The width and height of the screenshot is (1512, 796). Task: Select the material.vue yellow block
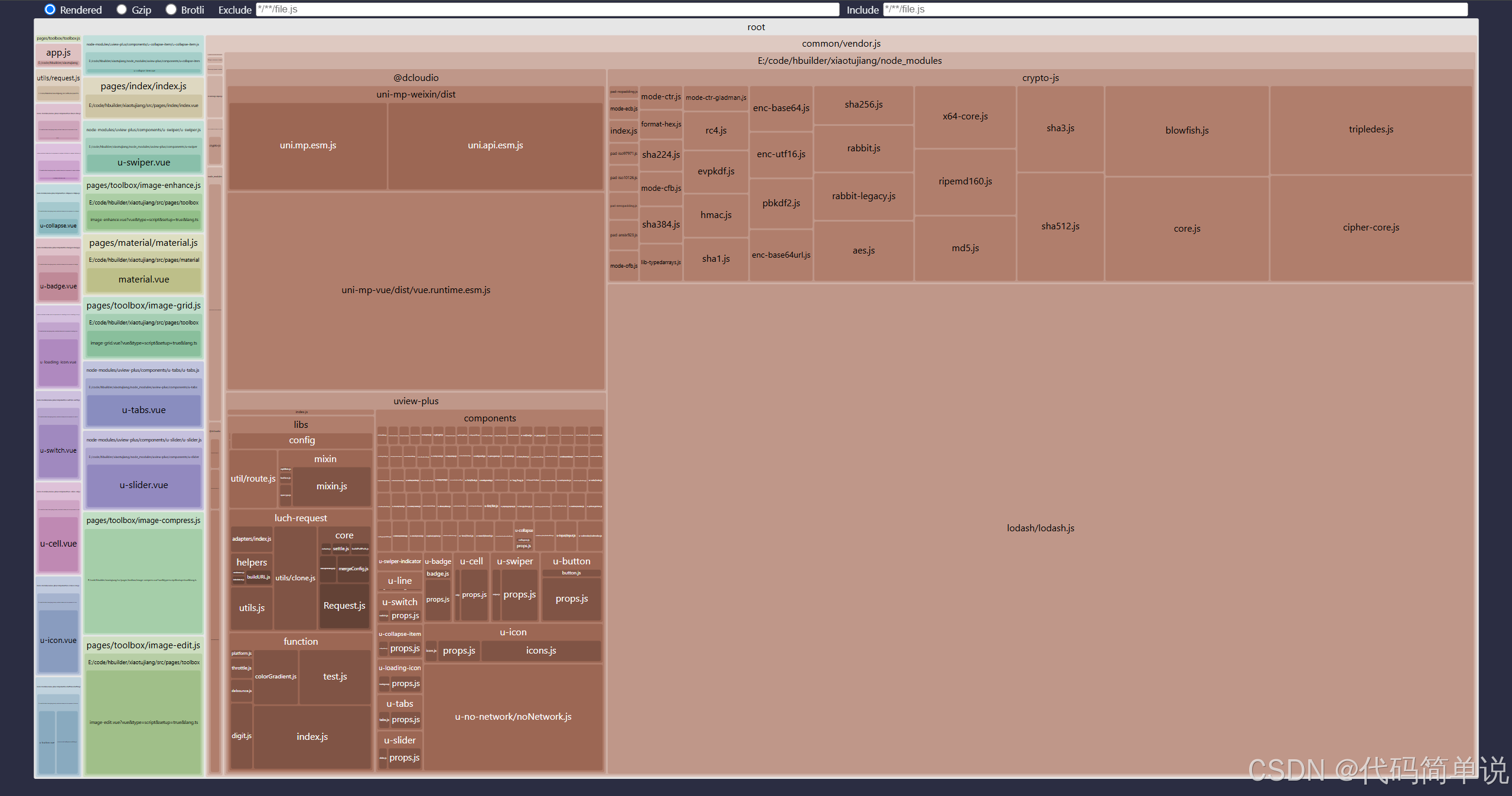tap(144, 280)
